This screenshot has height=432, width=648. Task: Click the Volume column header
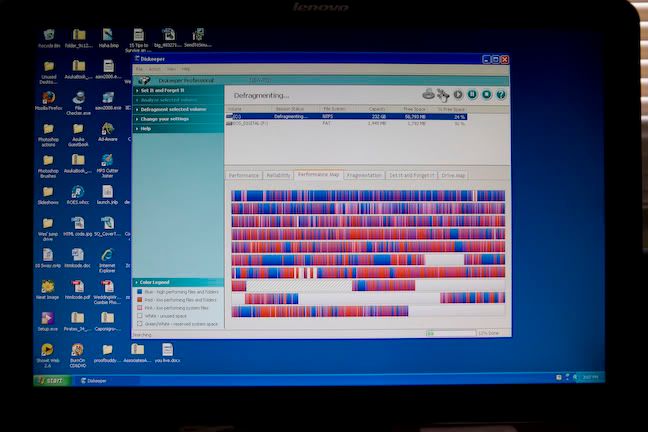pyautogui.click(x=235, y=109)
